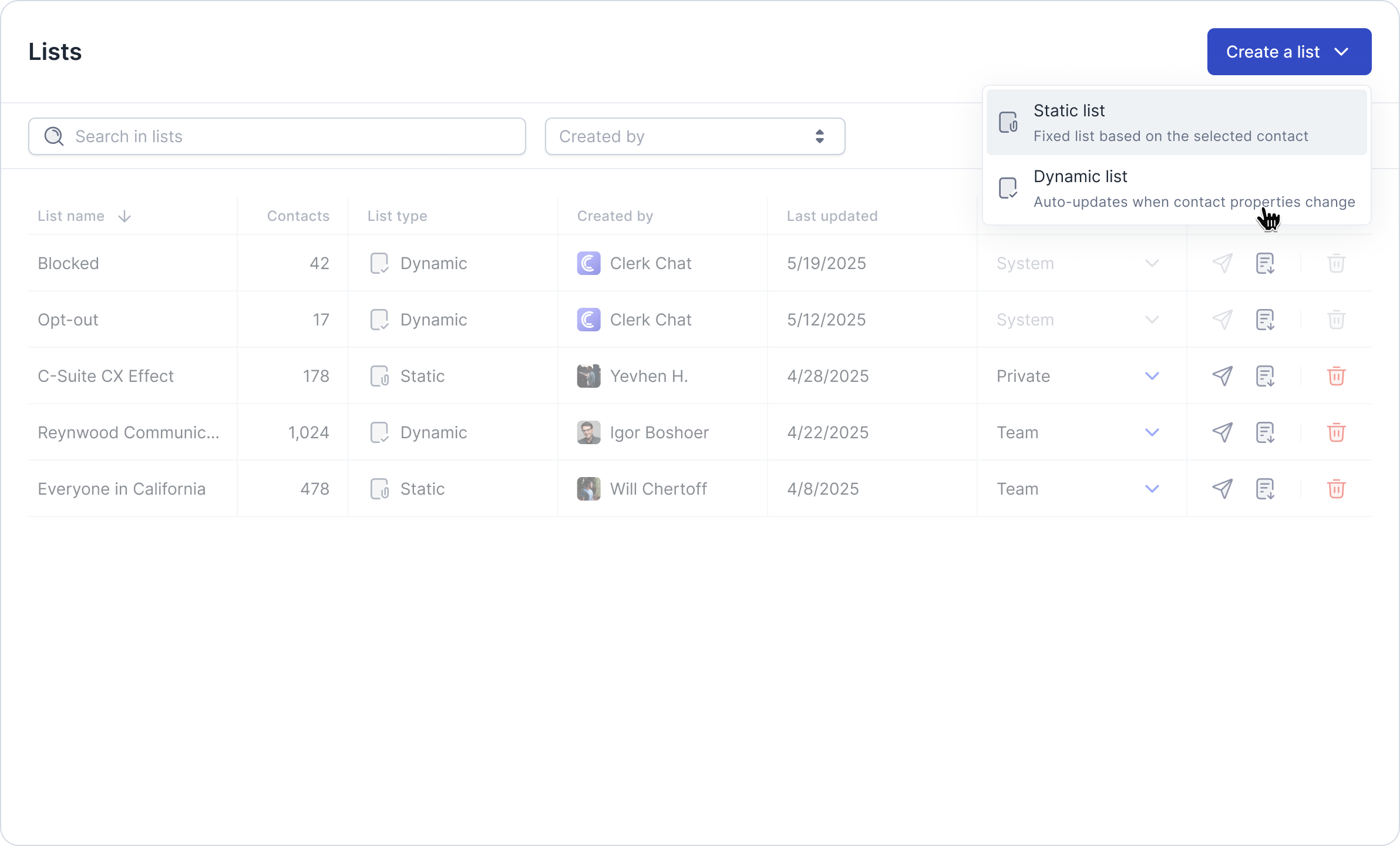Open the Opt-out list name
1400x846 pixels.
coord(68,320)
